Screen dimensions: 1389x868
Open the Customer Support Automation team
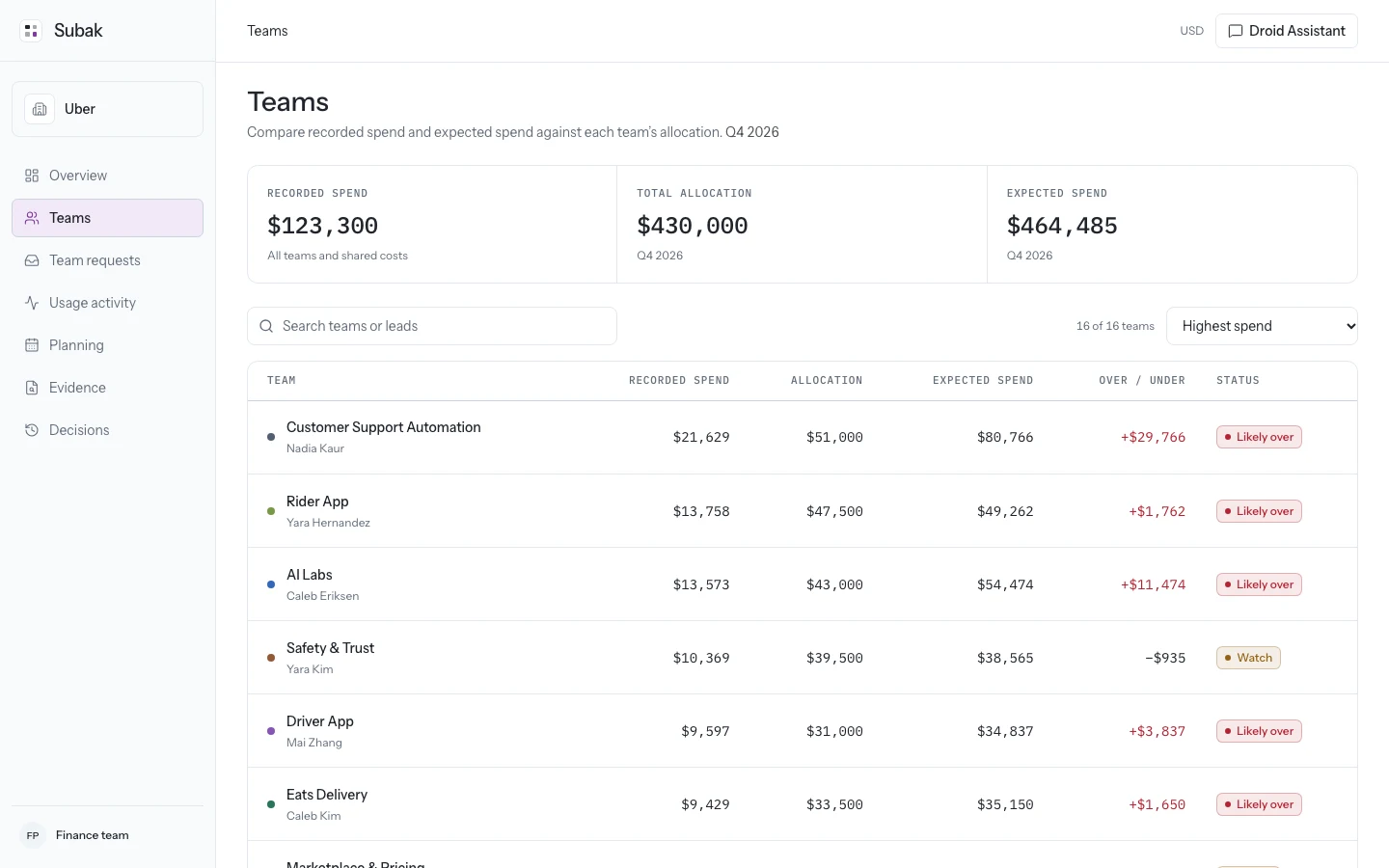coord(803,437)
